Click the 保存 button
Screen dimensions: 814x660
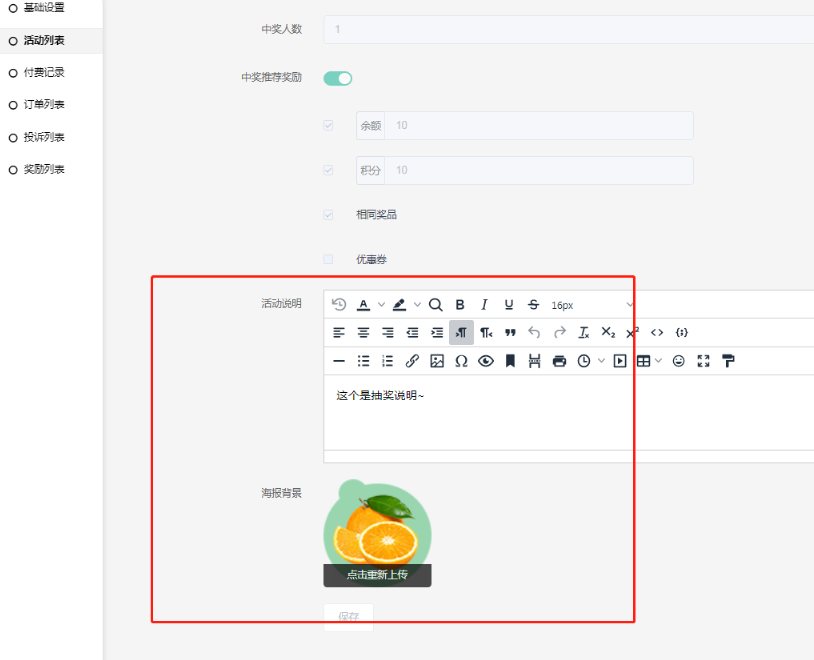click(x=348, y=617)
